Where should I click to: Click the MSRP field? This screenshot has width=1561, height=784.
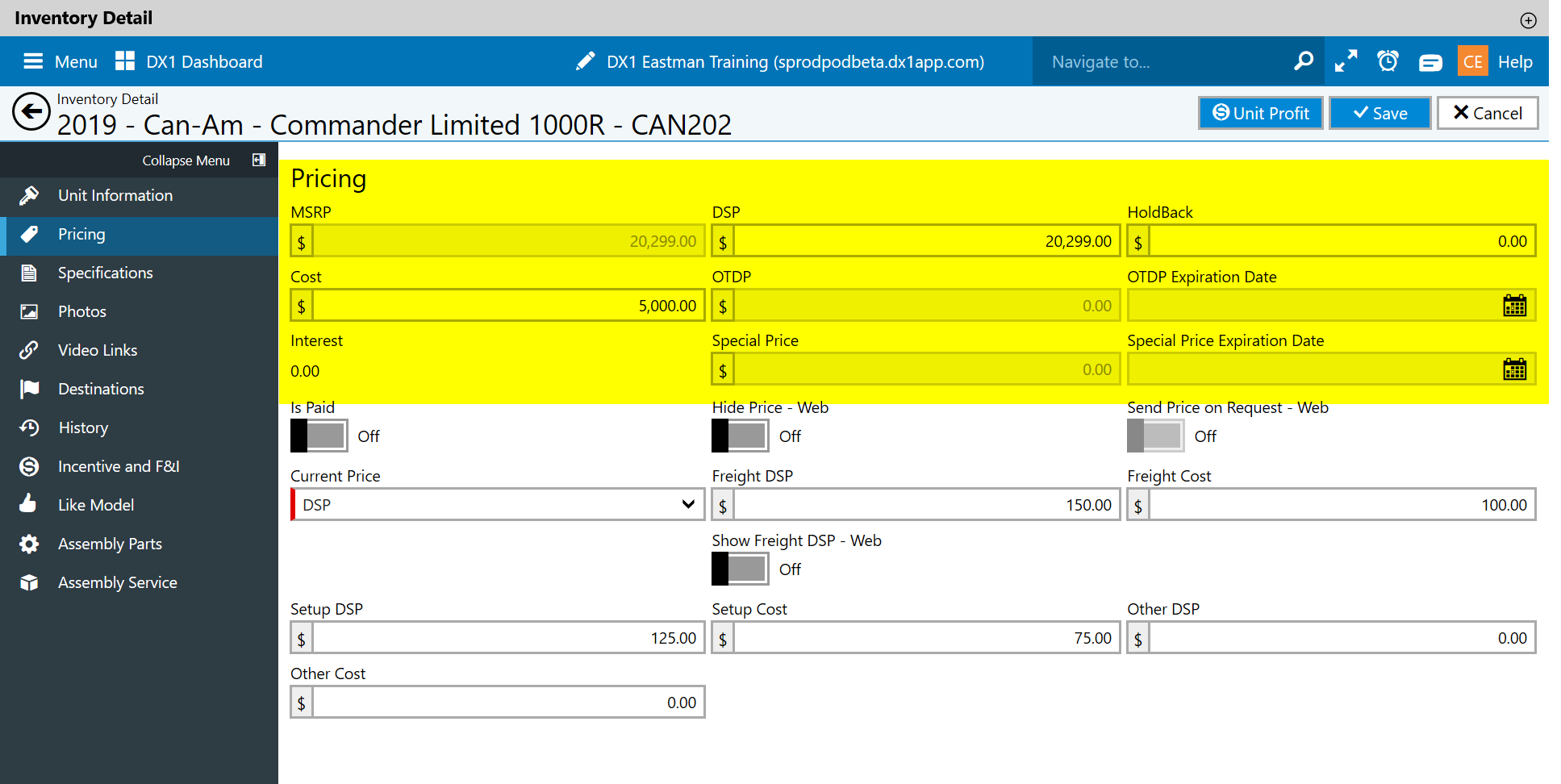(x=508, y=241)
